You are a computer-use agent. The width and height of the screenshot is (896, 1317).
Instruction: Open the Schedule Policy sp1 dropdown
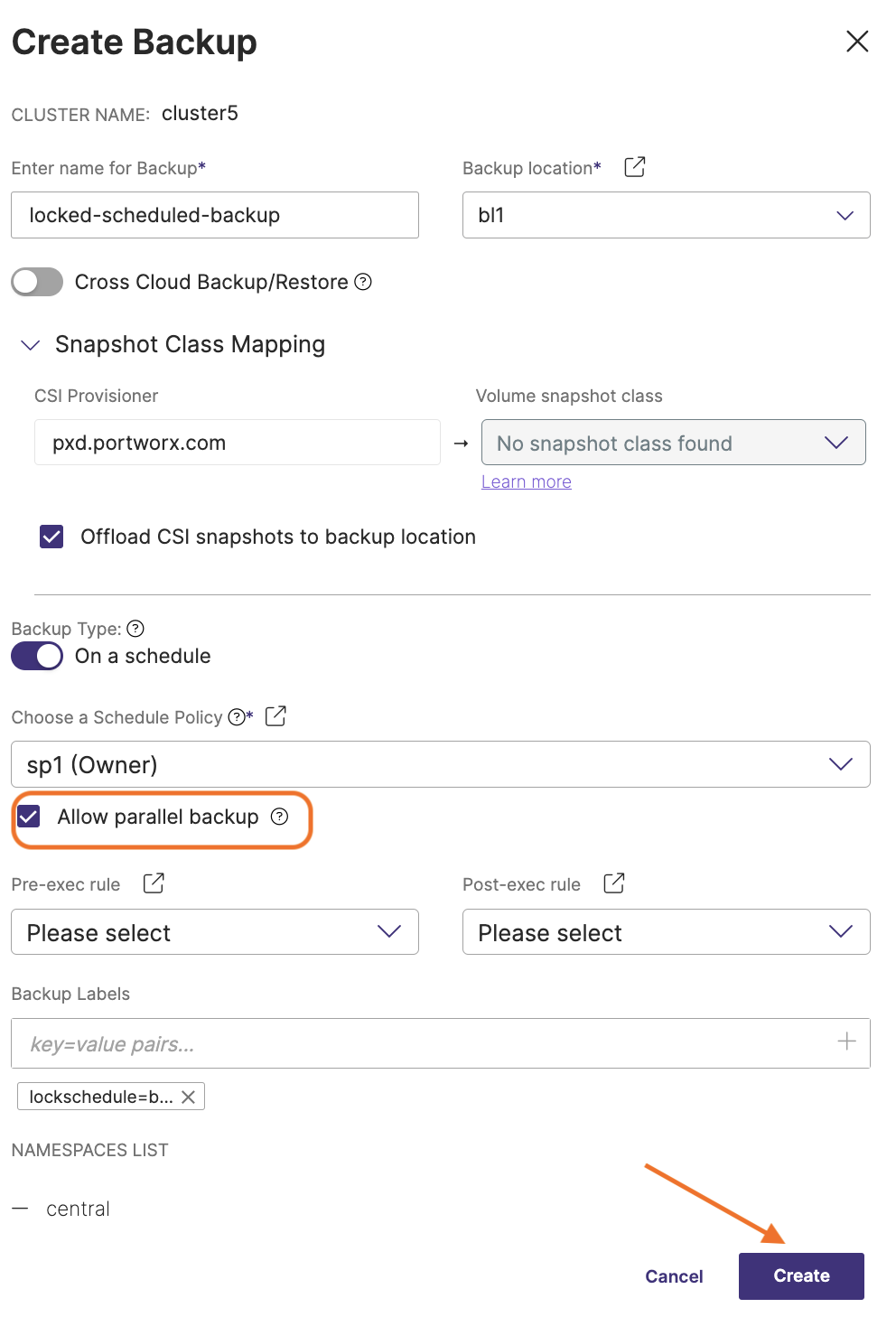[440, 764]
